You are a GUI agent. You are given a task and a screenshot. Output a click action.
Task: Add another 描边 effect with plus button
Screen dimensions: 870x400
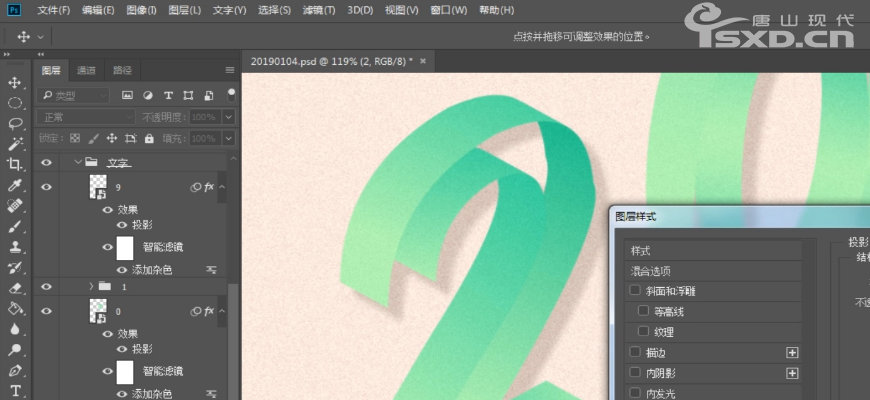coord(793,352)
